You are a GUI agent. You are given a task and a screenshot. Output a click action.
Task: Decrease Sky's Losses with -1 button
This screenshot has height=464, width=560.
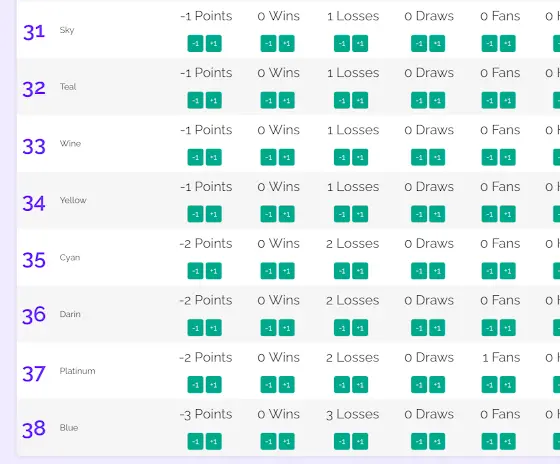342,44
